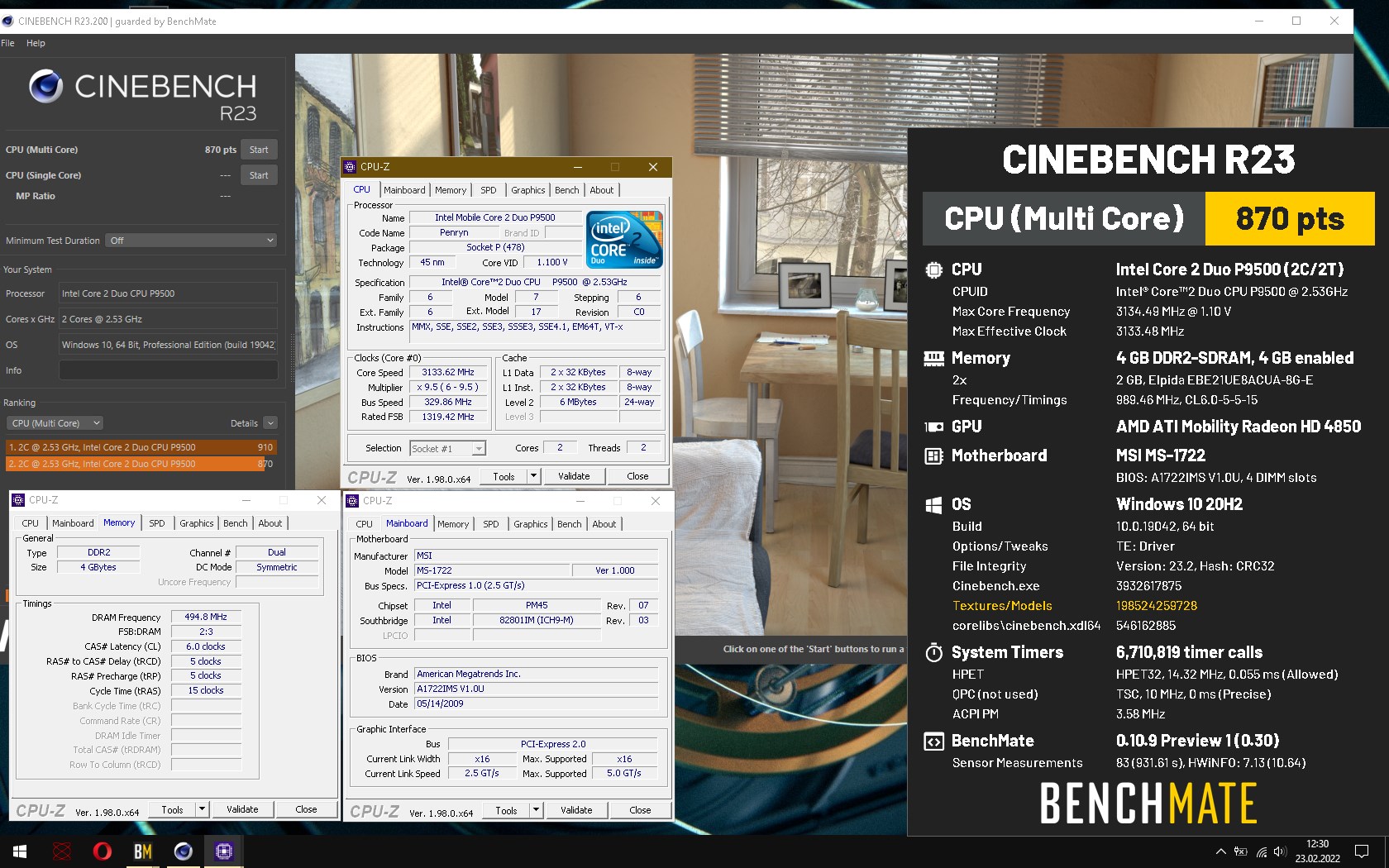Viewport: 1389px width, 868px height.
Task: Switch to Bench tab in CPU-Z CPU window
Action: click(x=566, y=190)
